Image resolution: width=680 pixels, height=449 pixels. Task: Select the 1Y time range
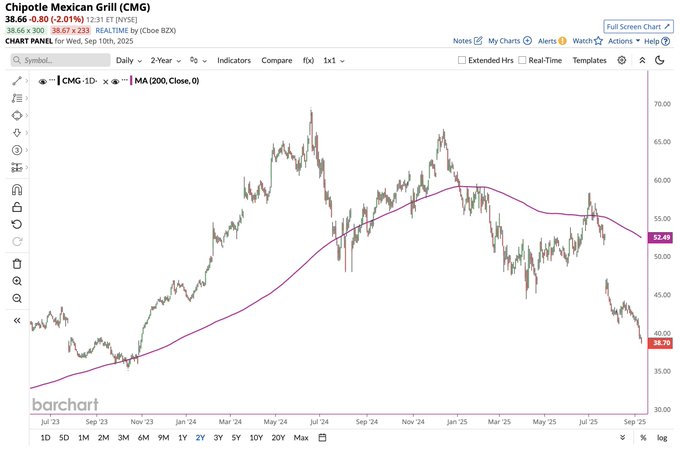click(x=183, y=437)
